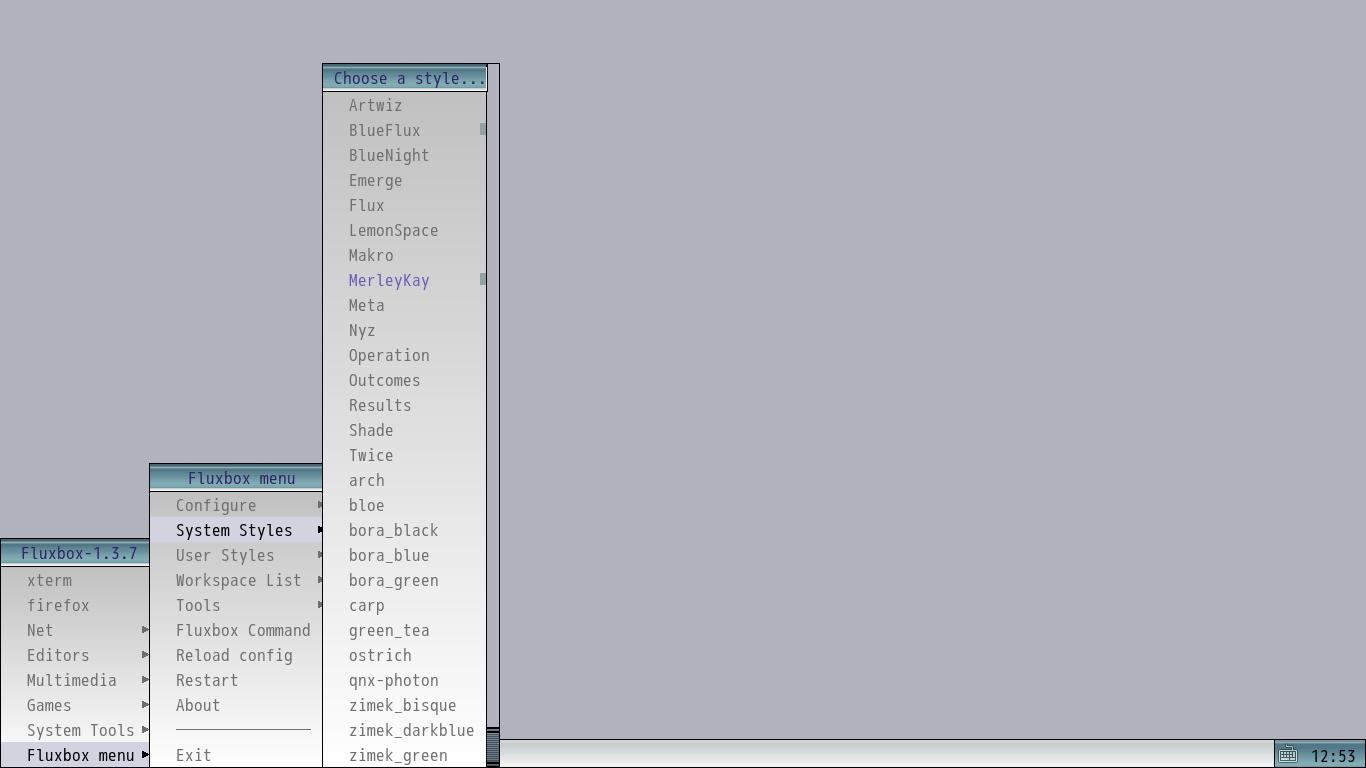Expand the Net submenu
1366x768 pixels.
[75, 630]
